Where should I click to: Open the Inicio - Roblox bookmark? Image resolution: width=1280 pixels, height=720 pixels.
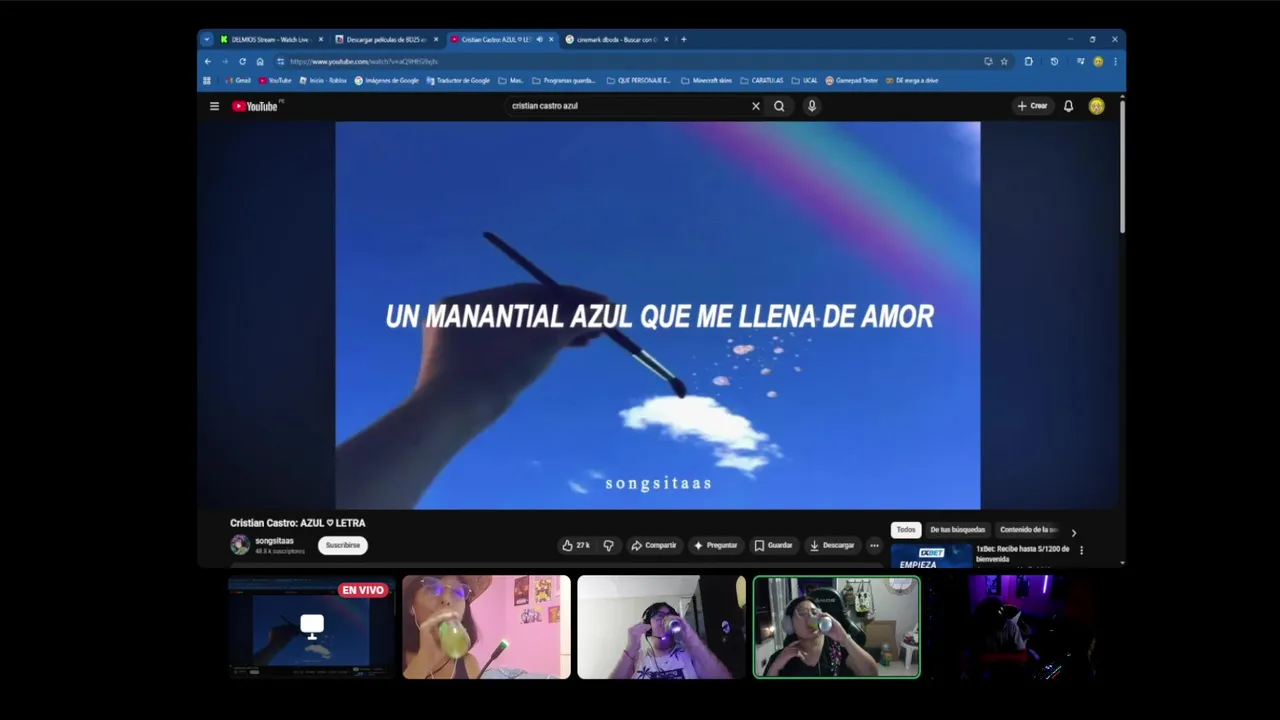tap(323, 80)
